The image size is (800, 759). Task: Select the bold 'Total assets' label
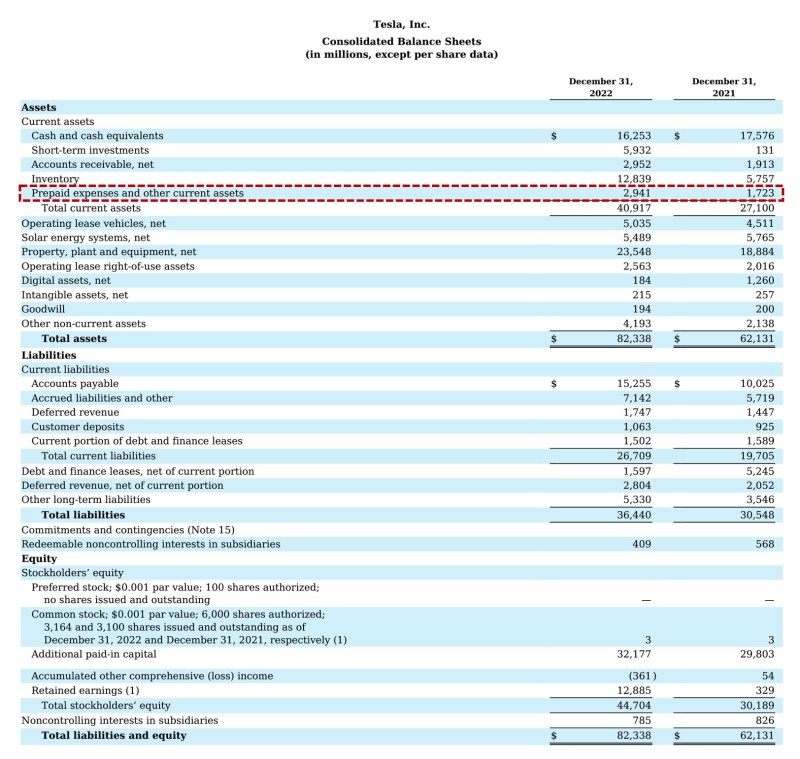pyautogui.click(x=74, y=339)
